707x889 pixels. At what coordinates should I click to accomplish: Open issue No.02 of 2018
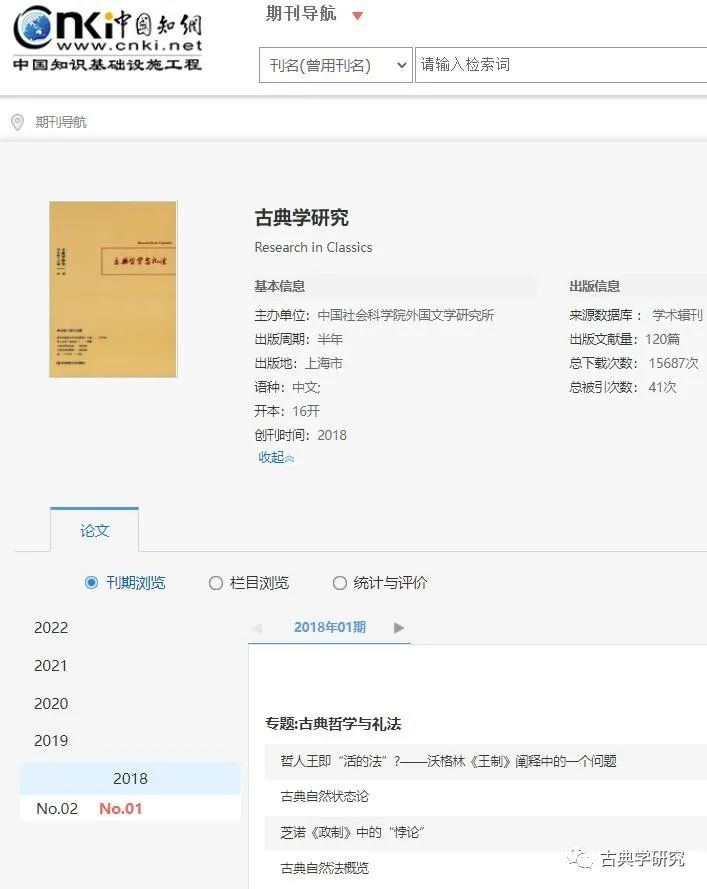tap(57, 808)
